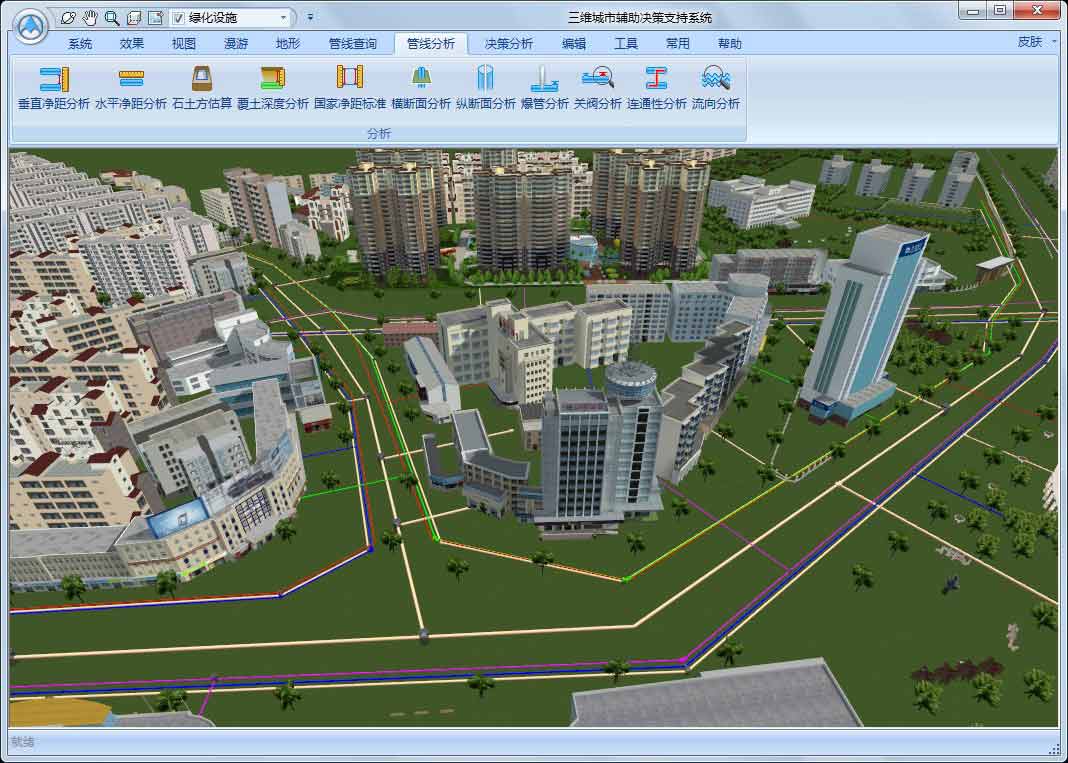Image resolution: width=1068 pixels, height=763 pixels.
Task: Open the 皮肤 skin dropdown menu
Action: click(1035, 42)
